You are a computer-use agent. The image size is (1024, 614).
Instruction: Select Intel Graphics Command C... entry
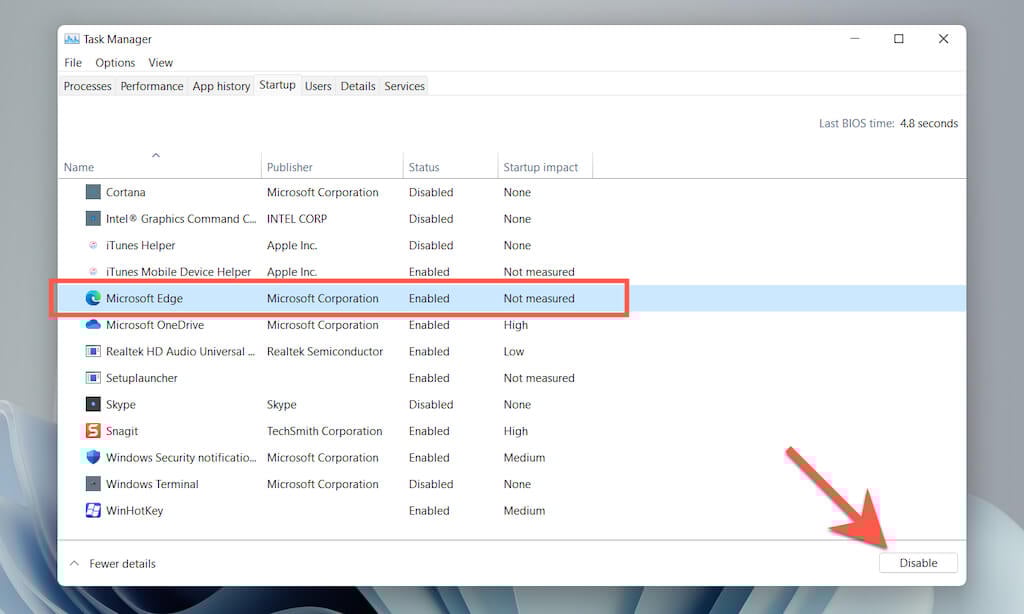pyautogui.click(x=181, y=219)
